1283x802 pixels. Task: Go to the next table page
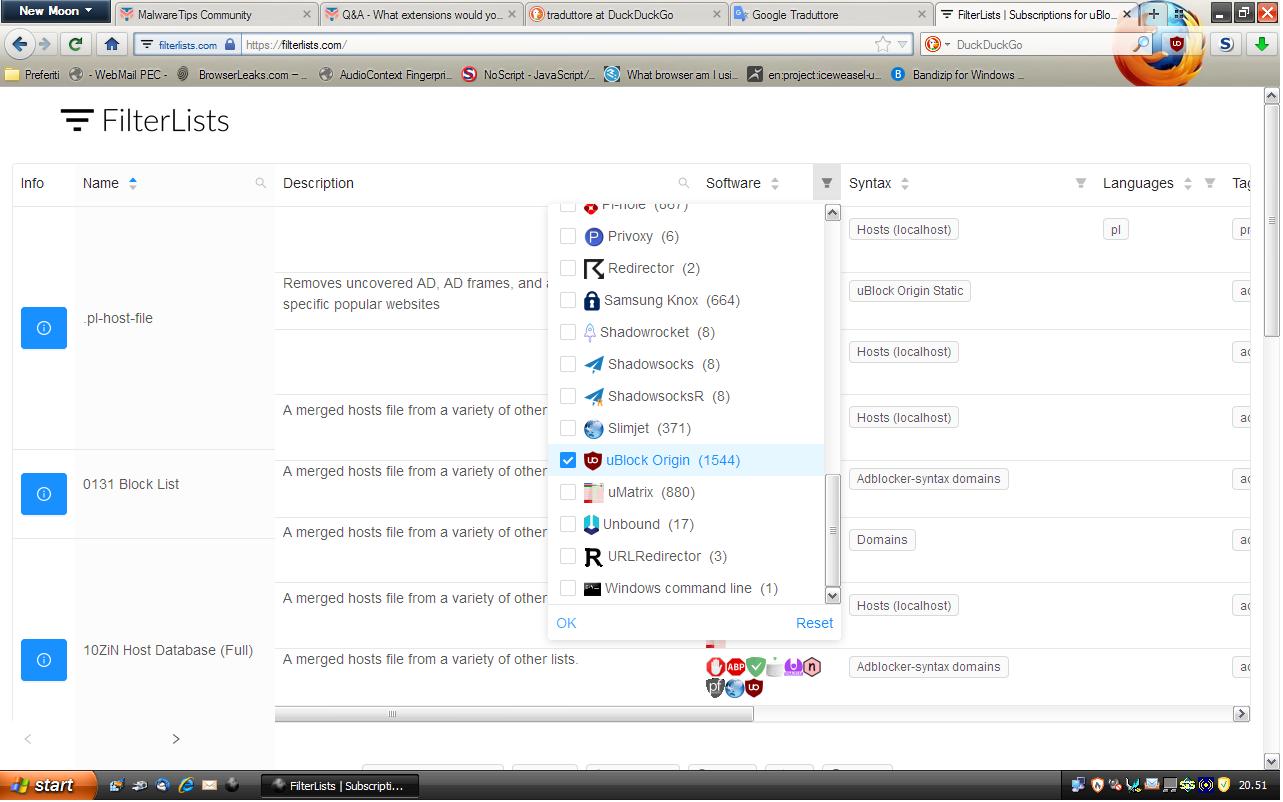tap(176, 739)
